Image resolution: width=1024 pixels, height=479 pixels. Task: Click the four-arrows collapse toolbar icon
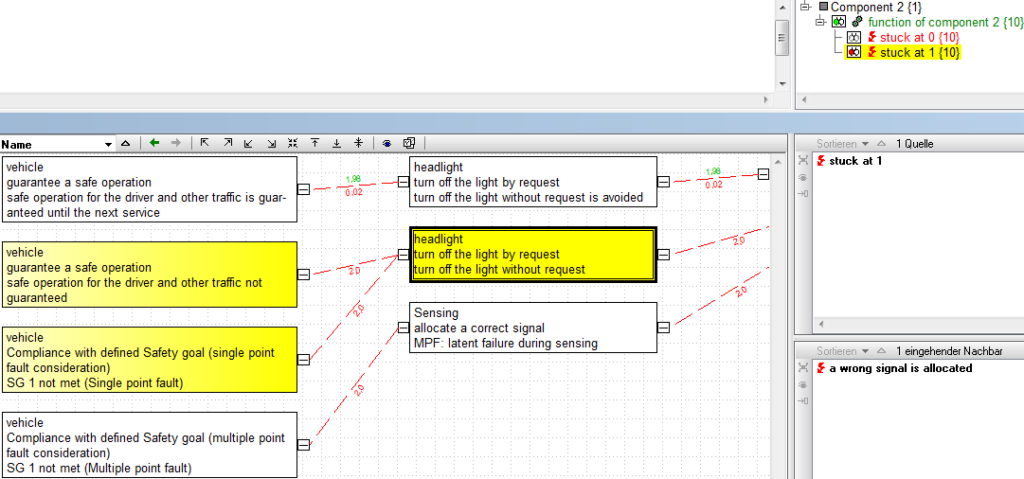(x=293, y=144)
